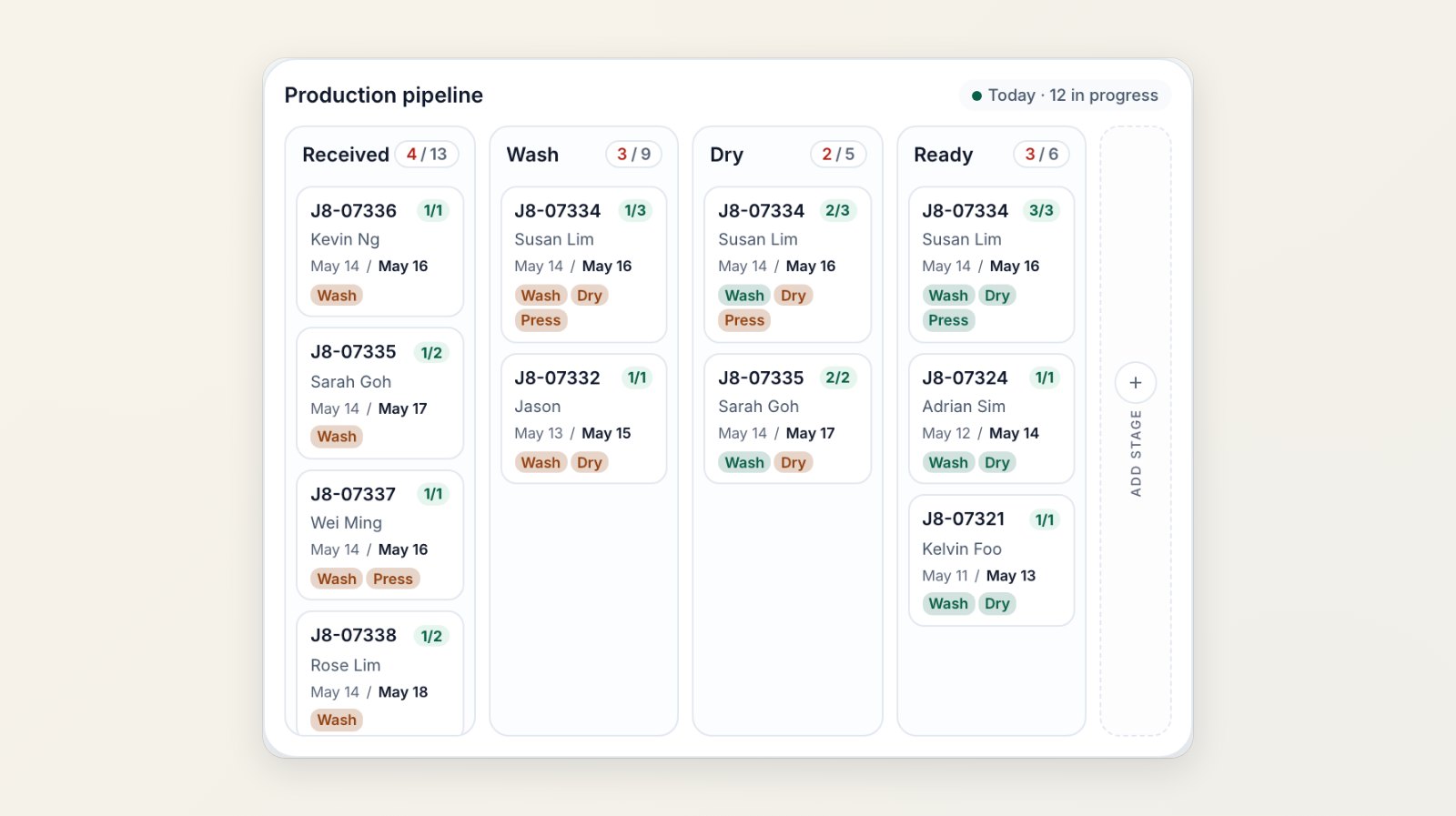
Task: Click the Dry tag on Dry column Sarah Goh card
Action: tap(794, 462)
